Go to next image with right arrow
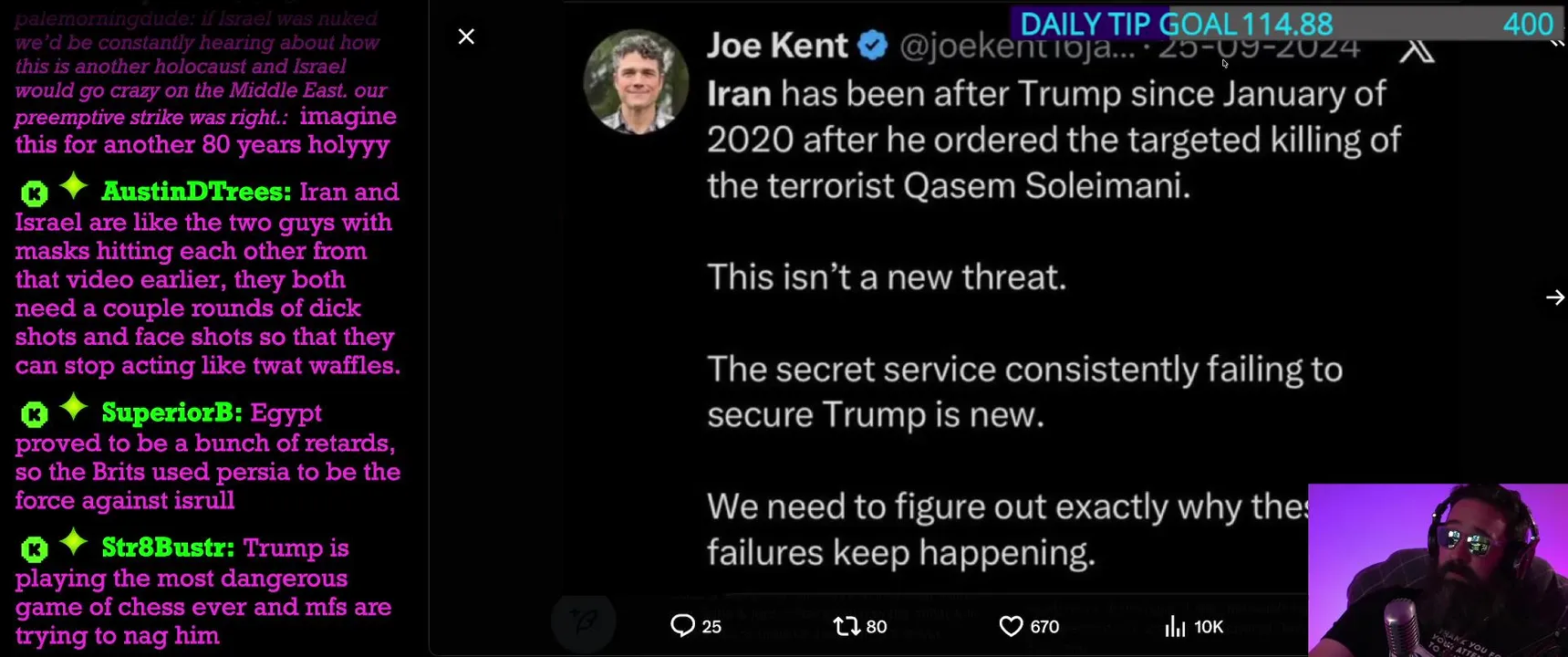This screenshot has width=1568, height=657. pyautogui.click(x=1554, y=297)
